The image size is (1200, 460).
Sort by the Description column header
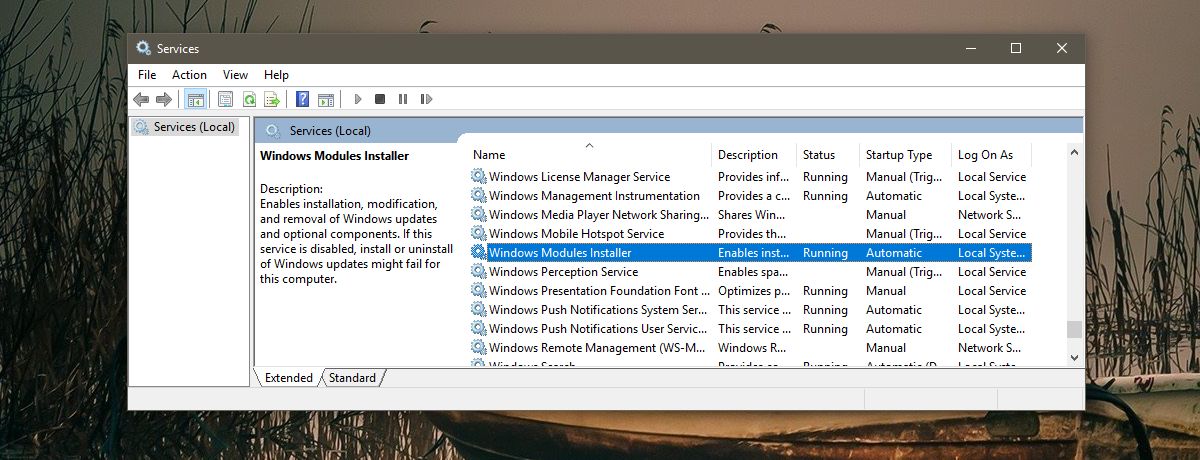click(754, 155)
